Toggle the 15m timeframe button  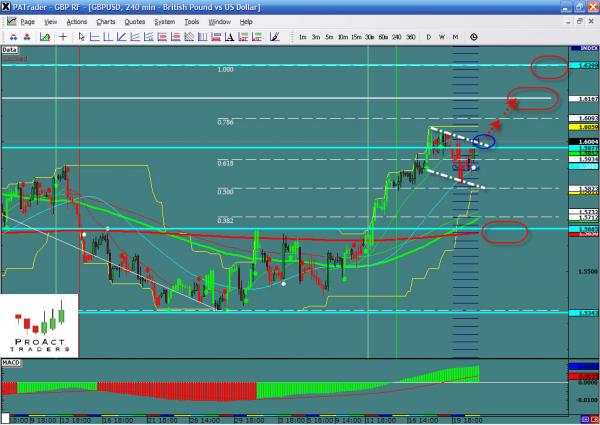point(357,35)
